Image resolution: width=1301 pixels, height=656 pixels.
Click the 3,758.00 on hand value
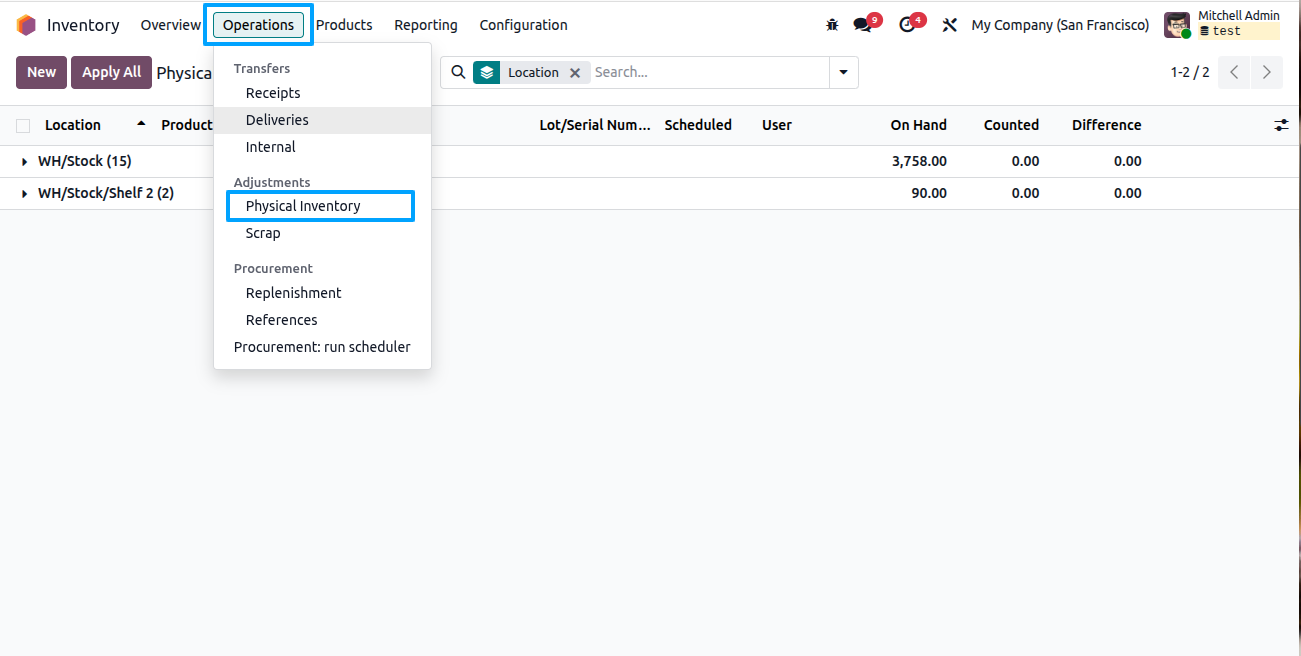tap(919, 161)
